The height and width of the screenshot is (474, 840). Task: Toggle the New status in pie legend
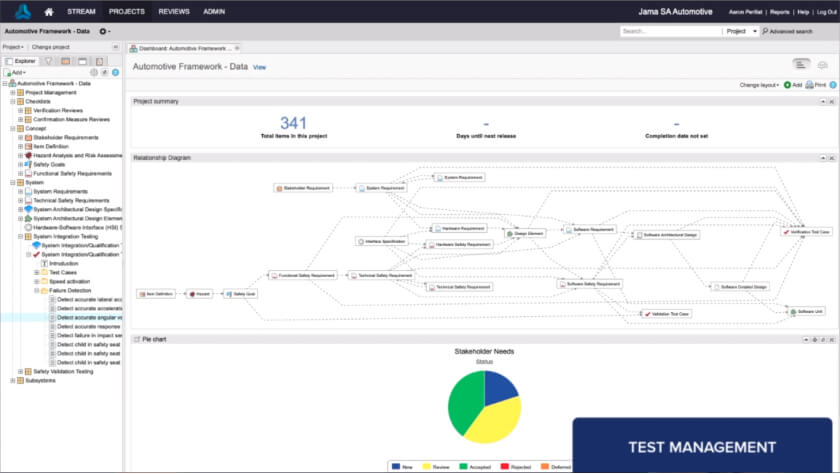pyautogui.click(x=402, y=466)
